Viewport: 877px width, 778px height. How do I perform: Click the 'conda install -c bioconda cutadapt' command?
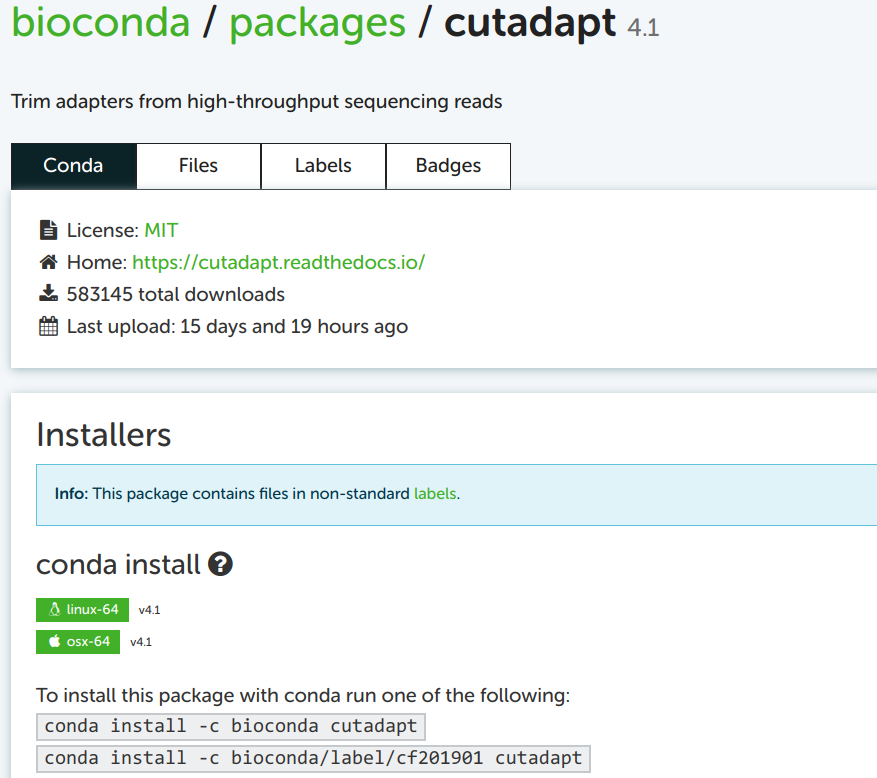230,726
